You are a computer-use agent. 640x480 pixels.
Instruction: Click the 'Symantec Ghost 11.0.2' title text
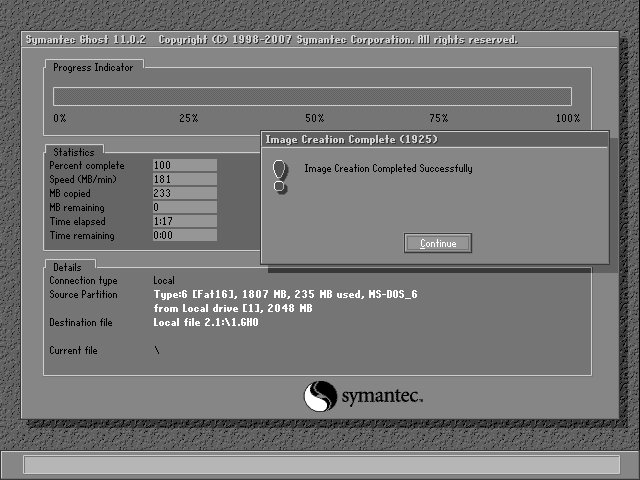coord(86,40)
